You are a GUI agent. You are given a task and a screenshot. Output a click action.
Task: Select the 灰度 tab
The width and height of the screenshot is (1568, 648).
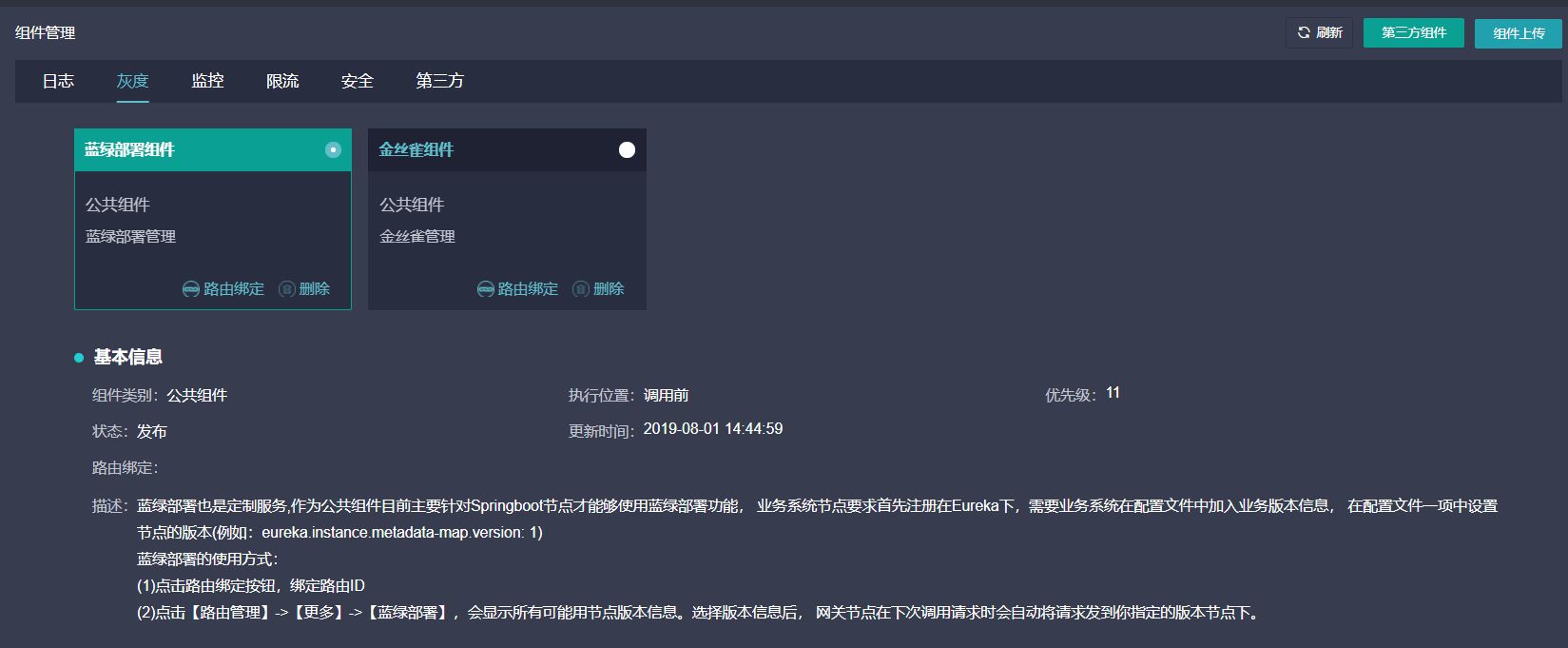(x=133, y=81)
